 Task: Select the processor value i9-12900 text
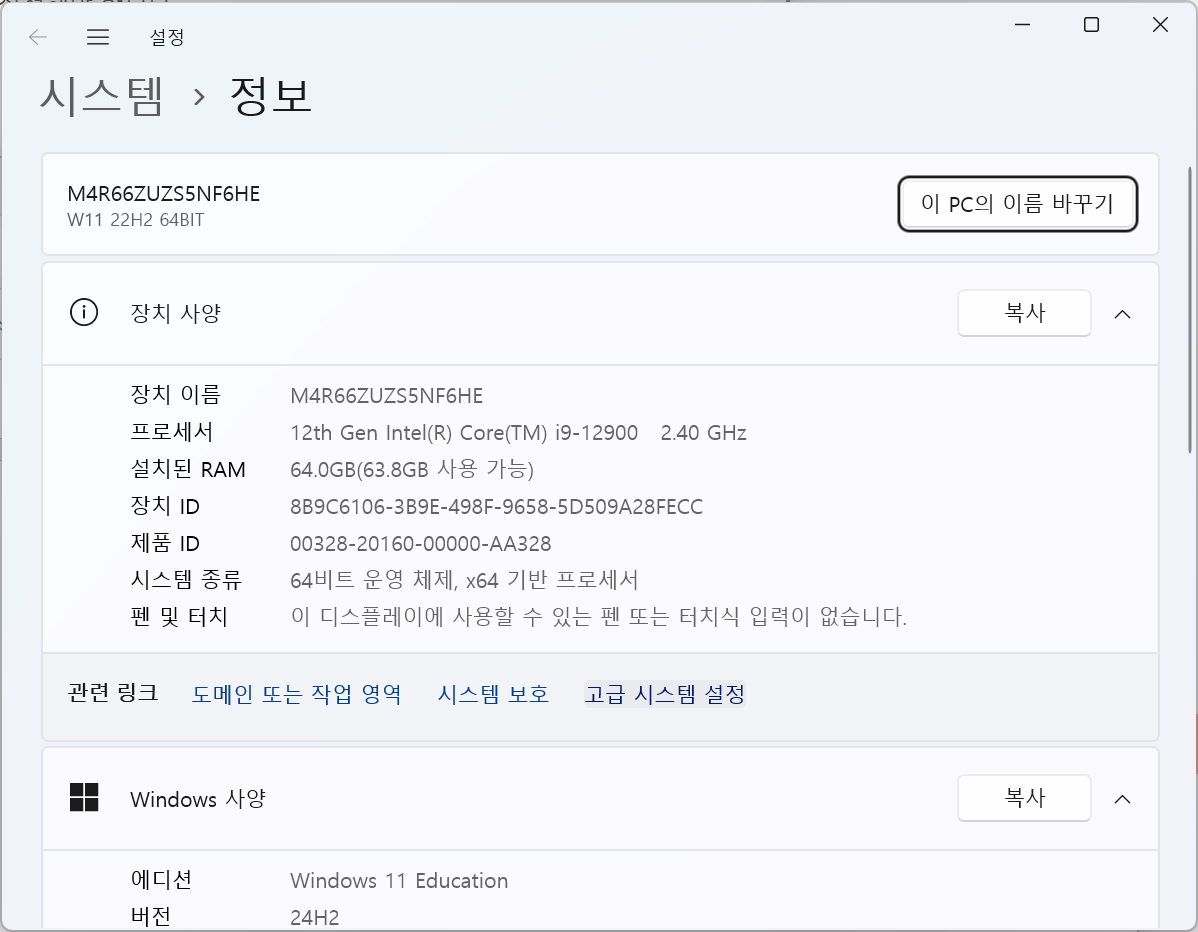pos(596,432)
